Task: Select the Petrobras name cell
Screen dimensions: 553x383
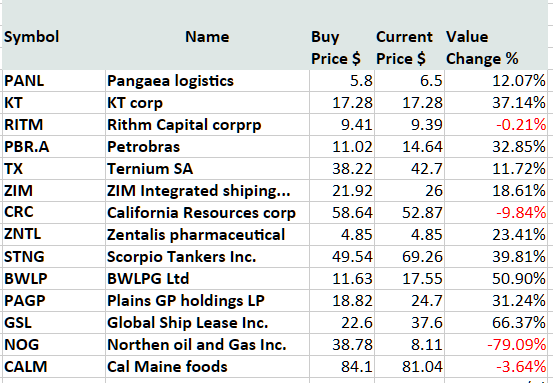Action: [207, 147]
